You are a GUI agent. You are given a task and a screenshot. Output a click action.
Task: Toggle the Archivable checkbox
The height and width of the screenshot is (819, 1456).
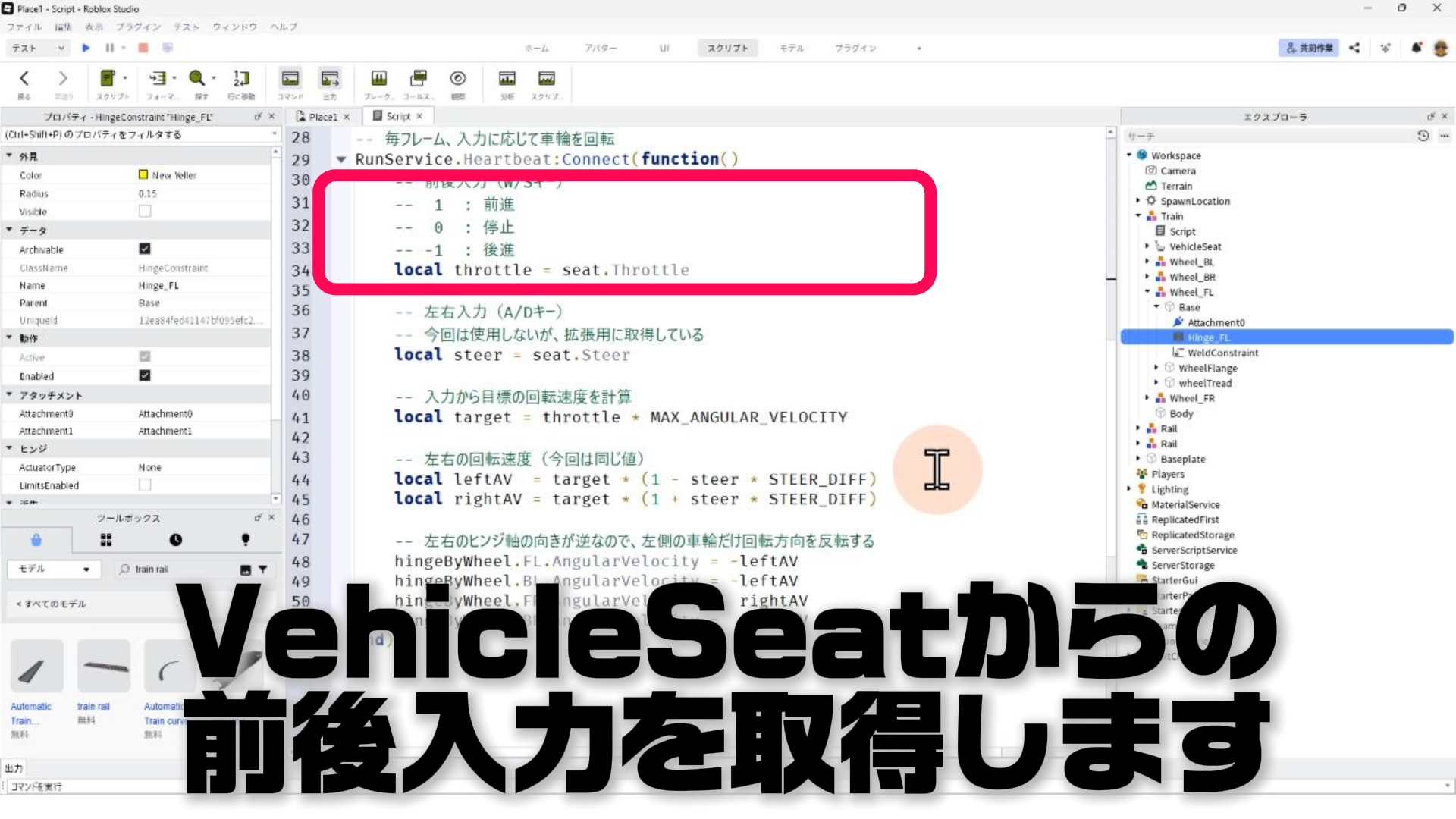(x=145, y=249)
